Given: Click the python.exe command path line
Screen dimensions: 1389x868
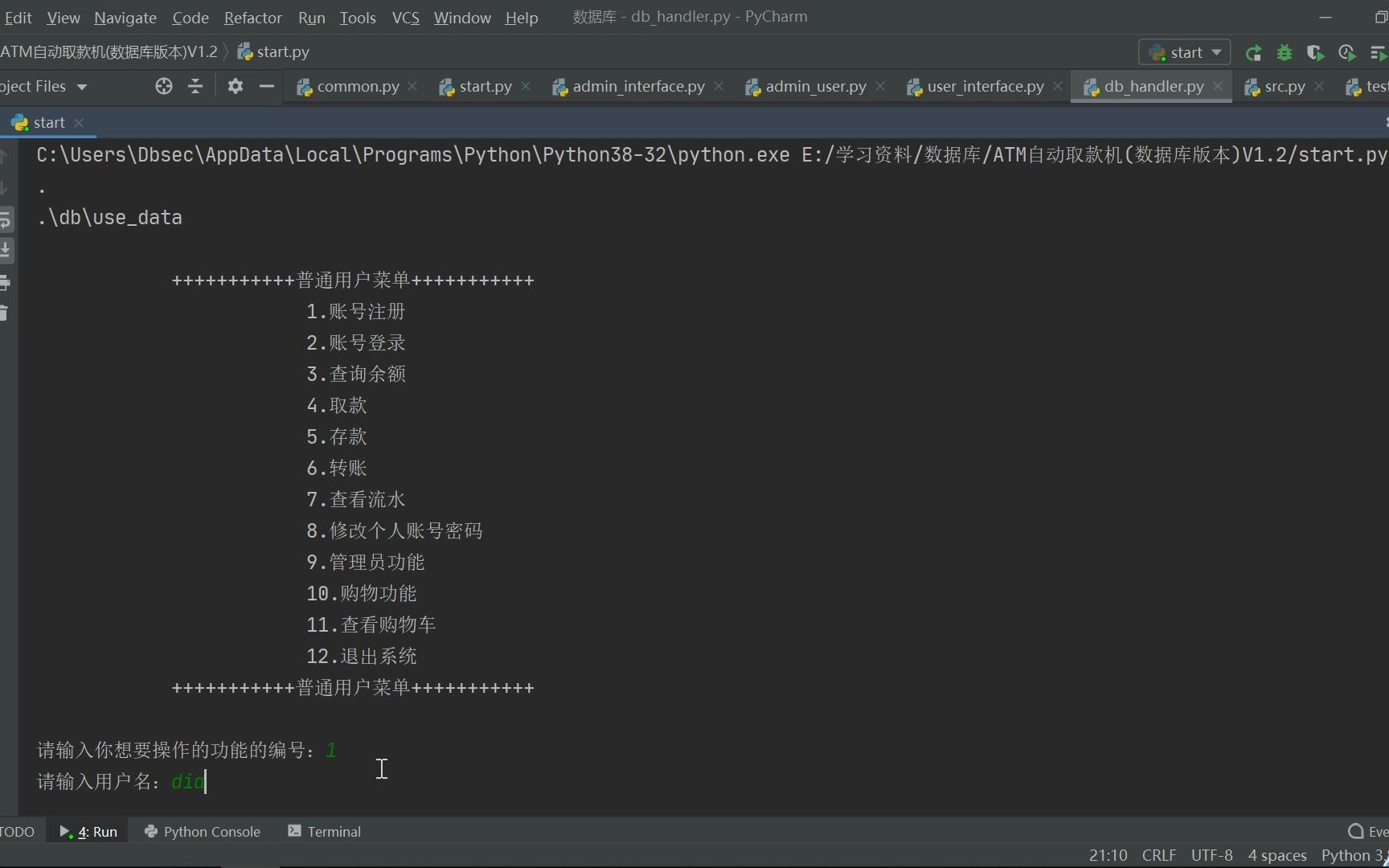Looking at the screenshot, I should click(x=712, y=155).
